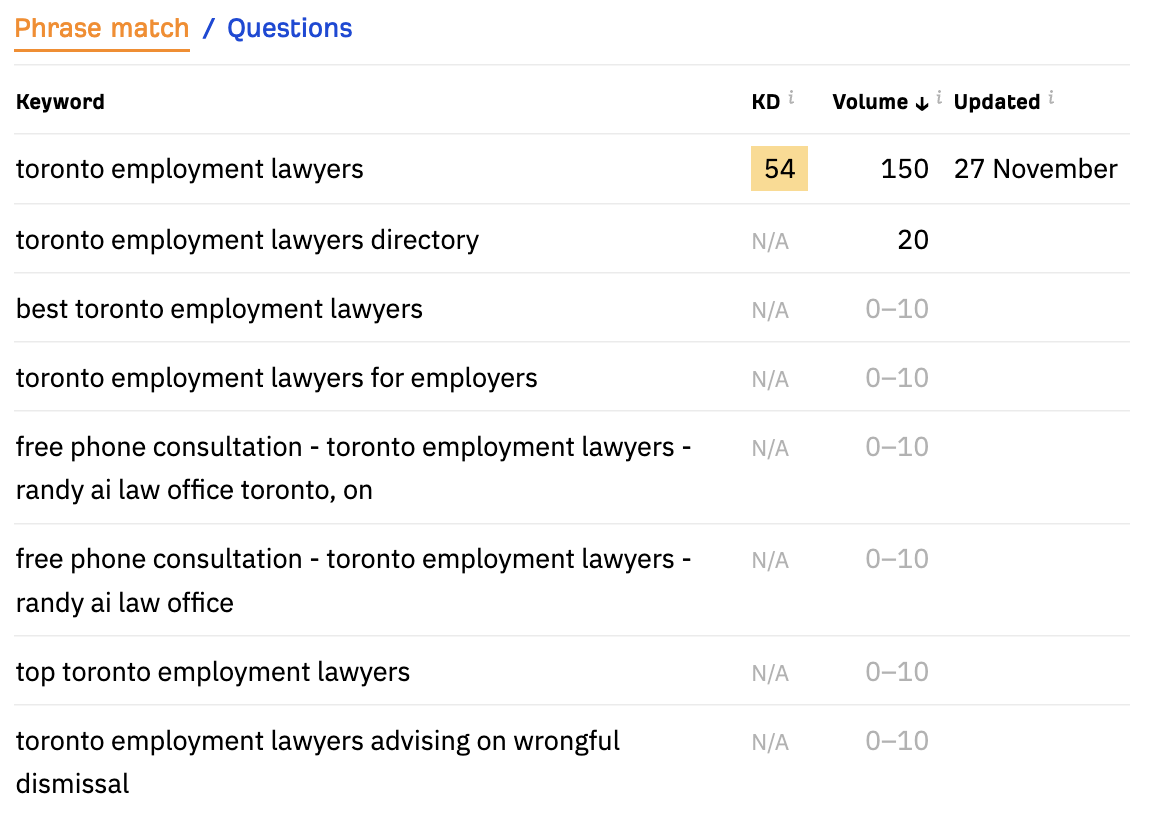Click the Keyword column header
The width and height of the screenshot is (1156, 840).
[60, 102]
